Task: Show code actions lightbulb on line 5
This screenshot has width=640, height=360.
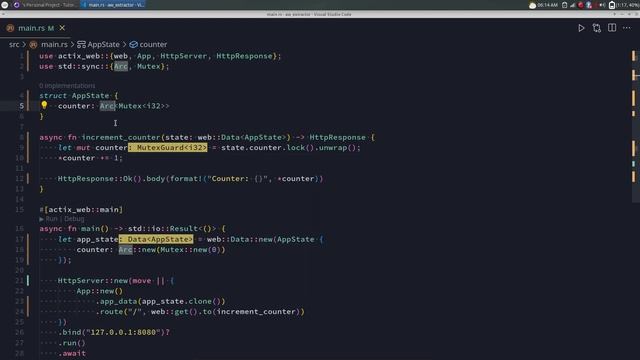Action: coord(44,105)
